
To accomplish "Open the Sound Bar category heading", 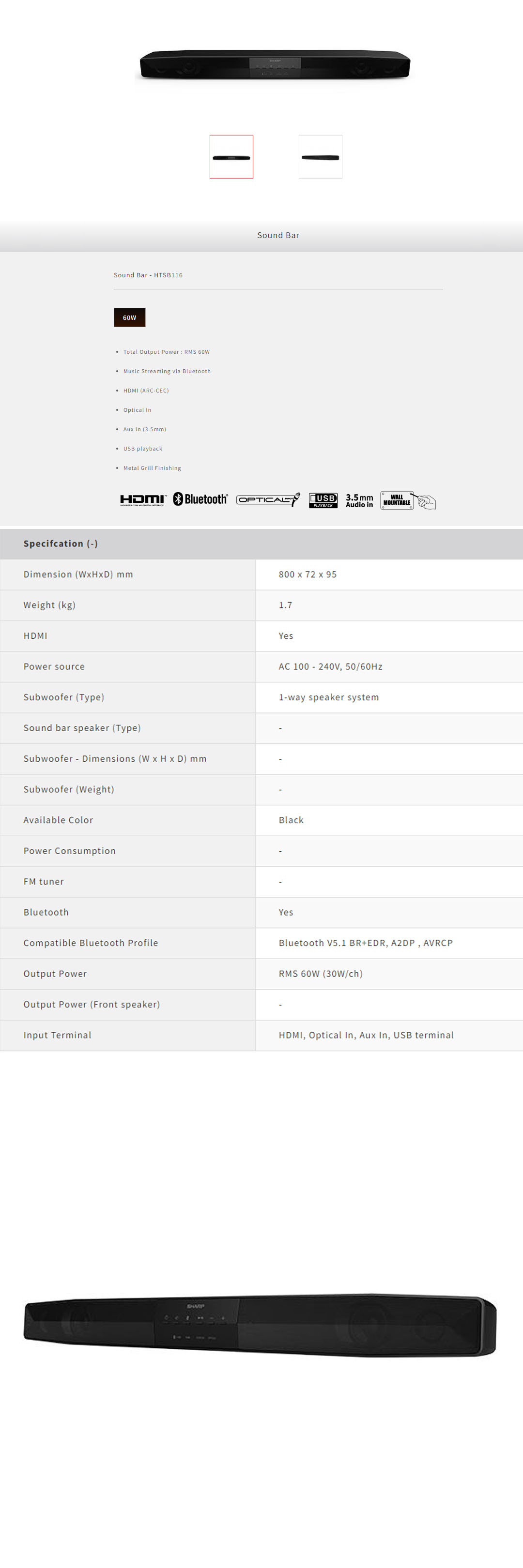I will pyautogui.click(x=278, y=236).
